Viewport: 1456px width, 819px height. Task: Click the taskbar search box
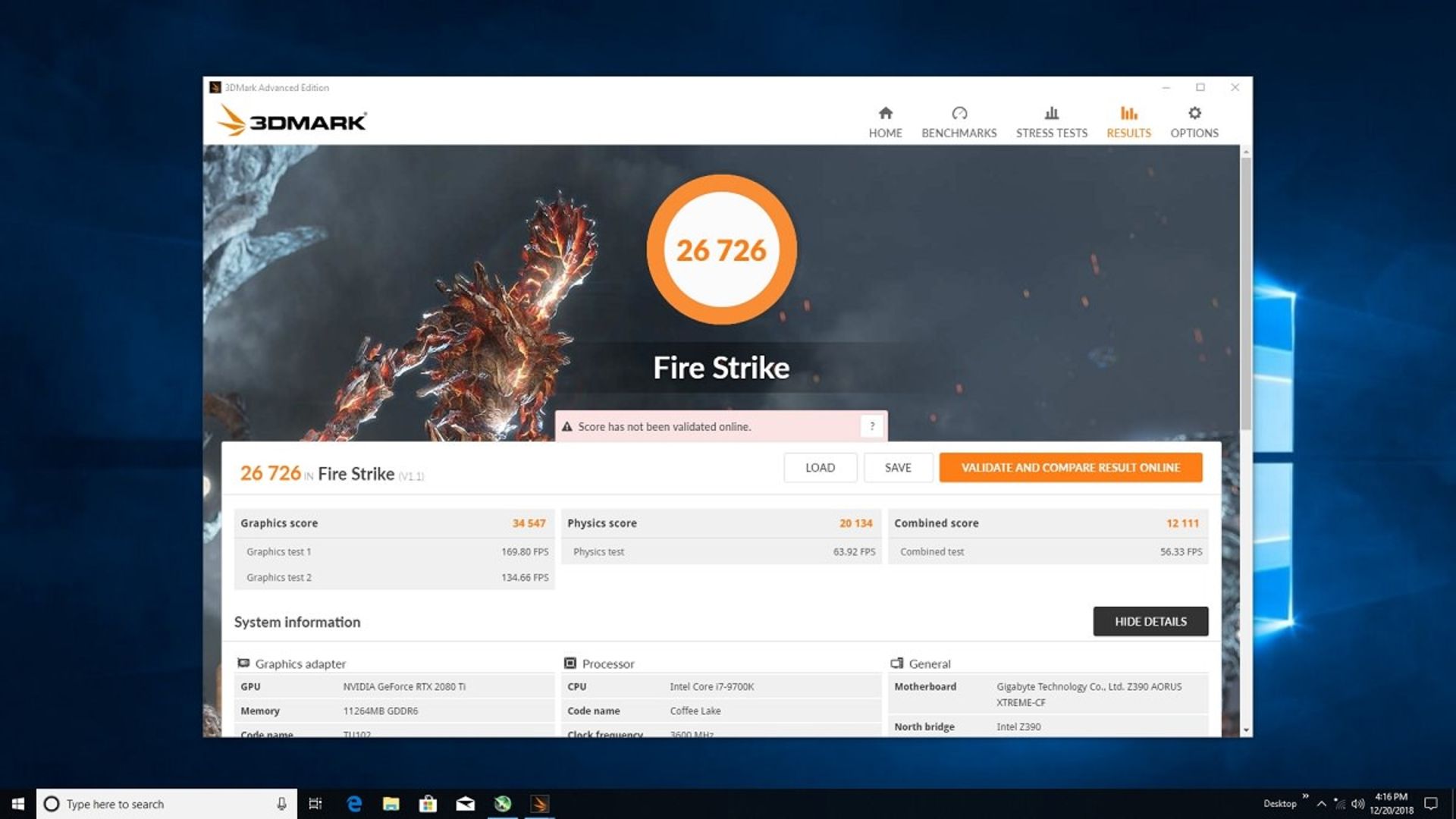point(166,804)
